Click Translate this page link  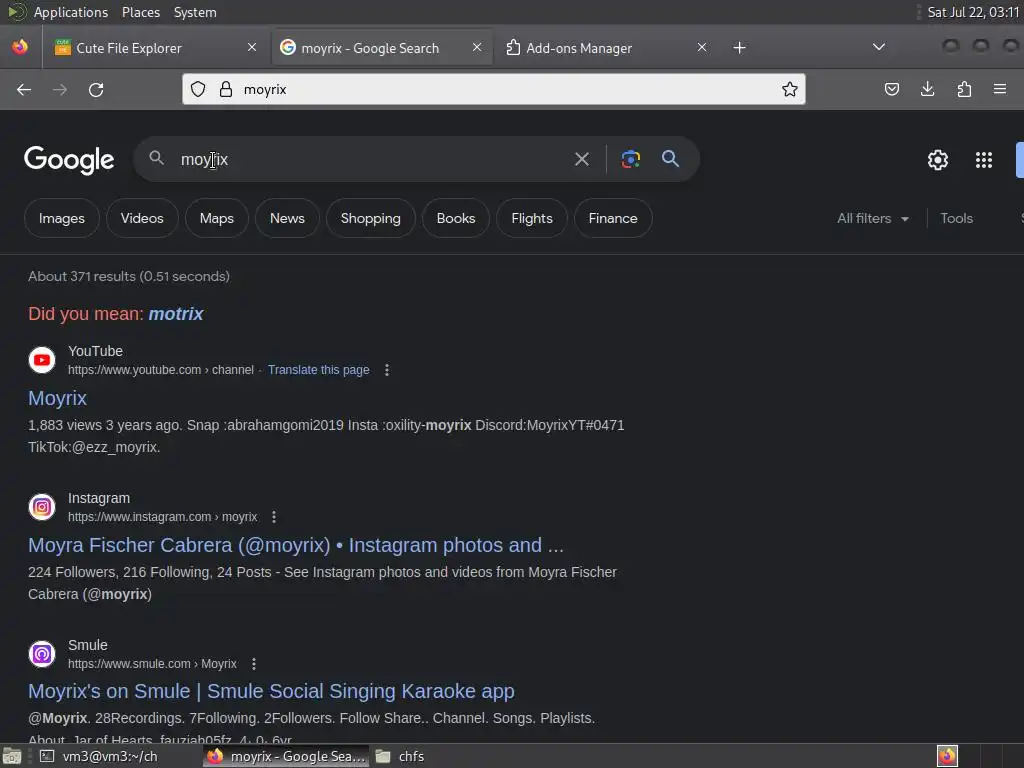(319, 370)
